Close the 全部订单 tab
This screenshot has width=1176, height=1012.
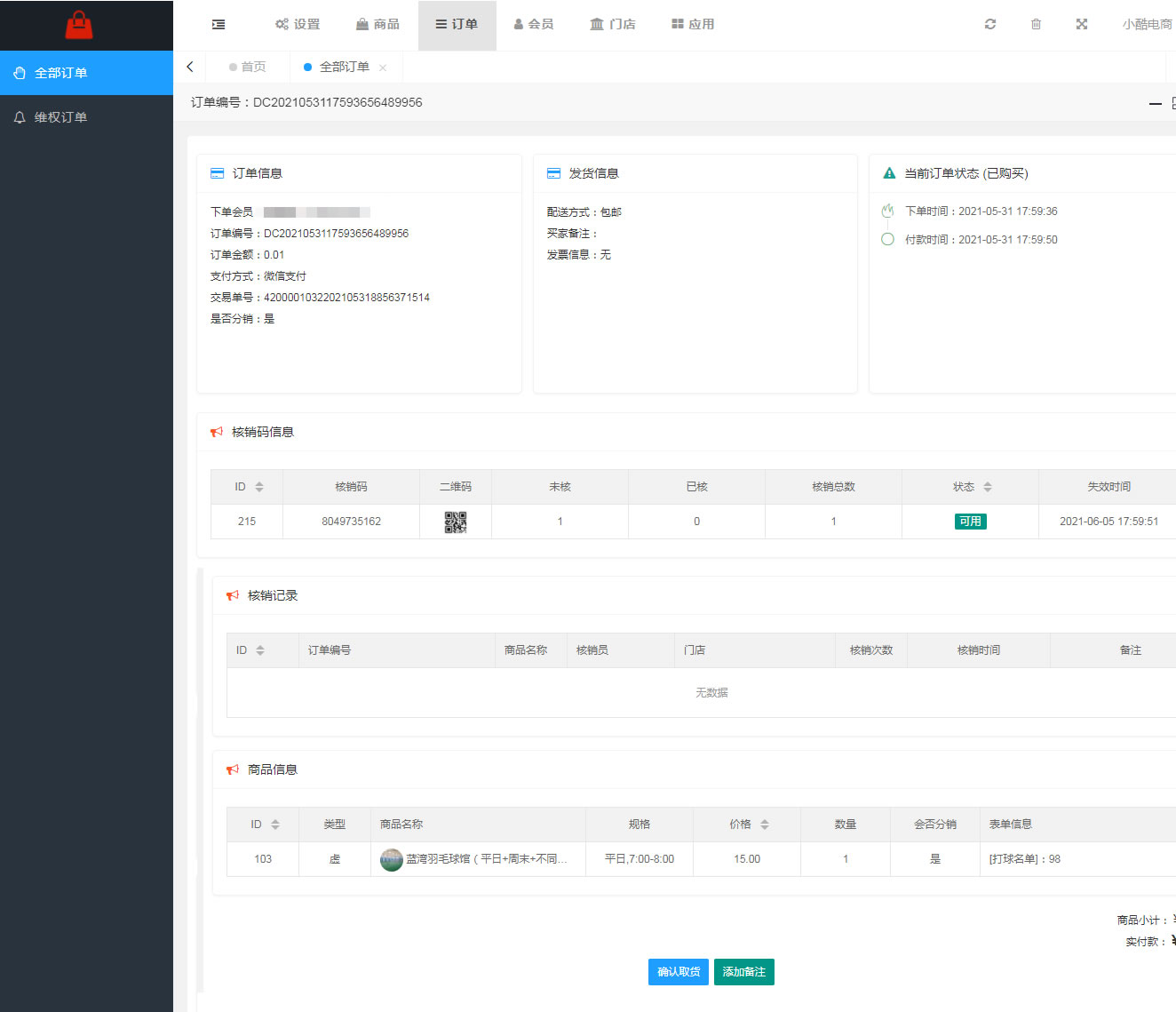point(383,68)
